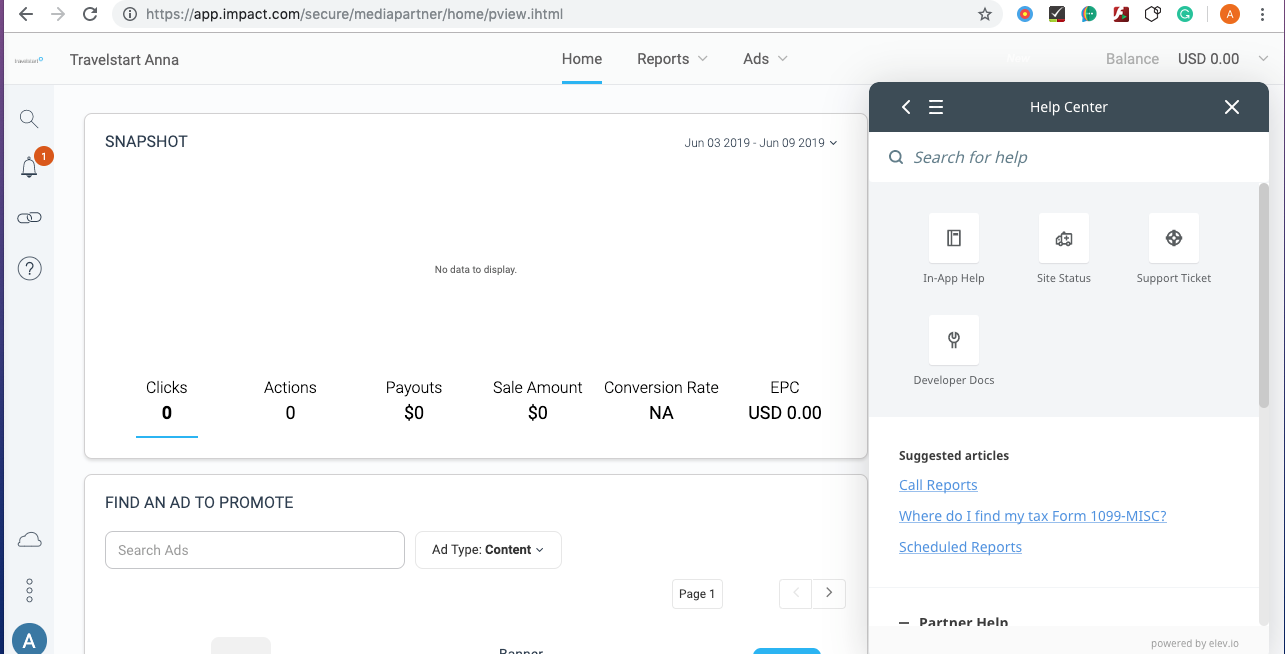Image resolution: width=1285 pixels, height=654 pixels.
Task: Go to next ads page arrow
Action: (829, 593)
